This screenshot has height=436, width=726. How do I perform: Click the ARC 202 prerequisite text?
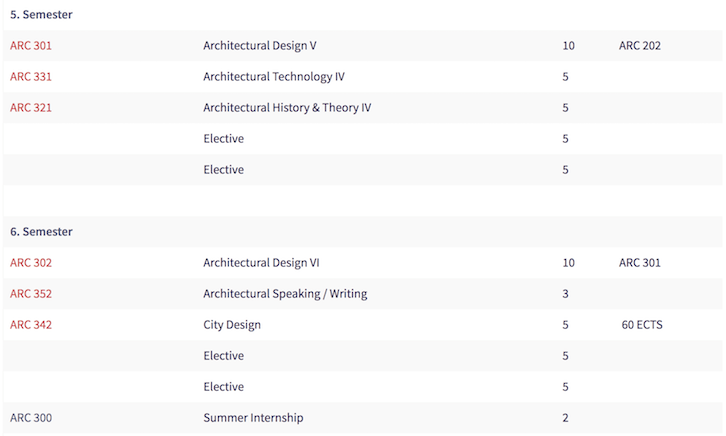click(640, 46)
